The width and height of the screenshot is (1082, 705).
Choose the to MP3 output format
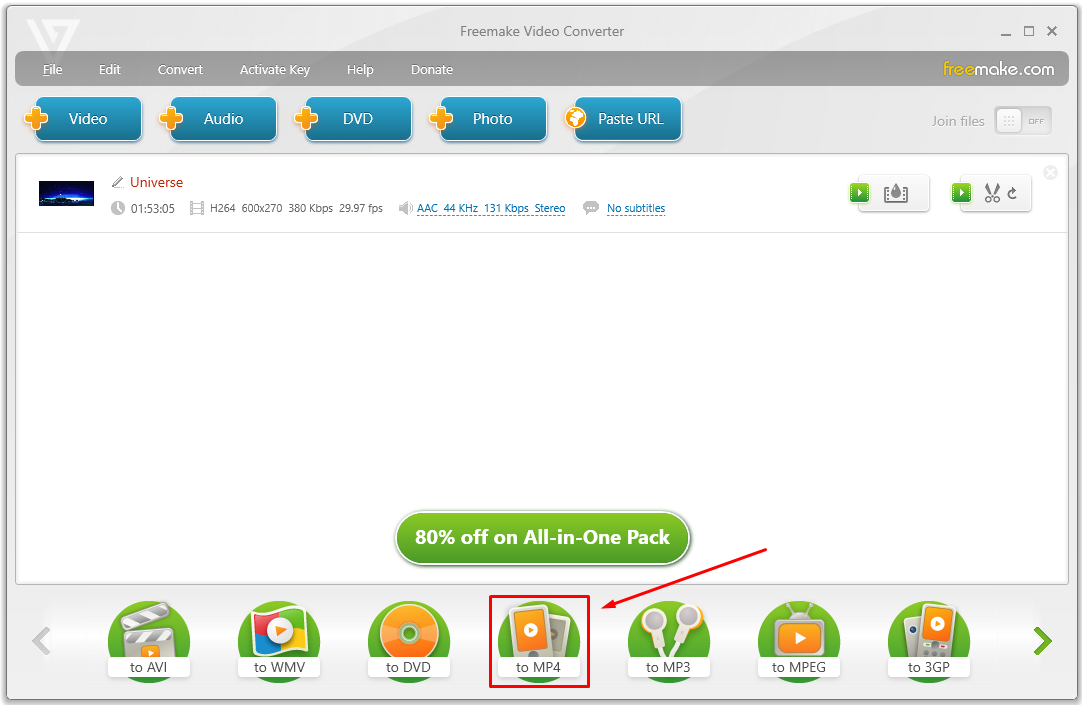pos(669,642)
